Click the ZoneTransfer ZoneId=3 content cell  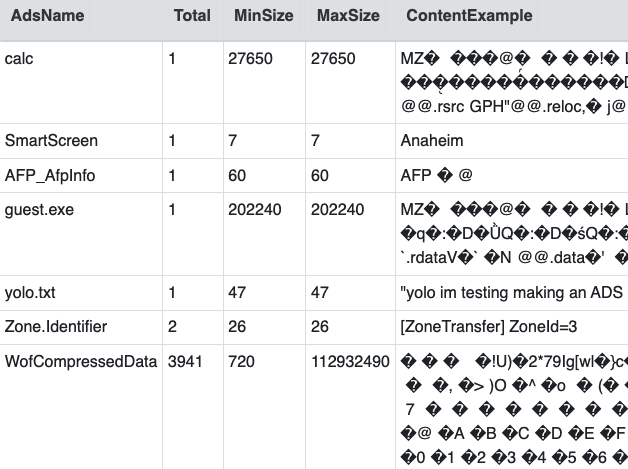point(489,327)
